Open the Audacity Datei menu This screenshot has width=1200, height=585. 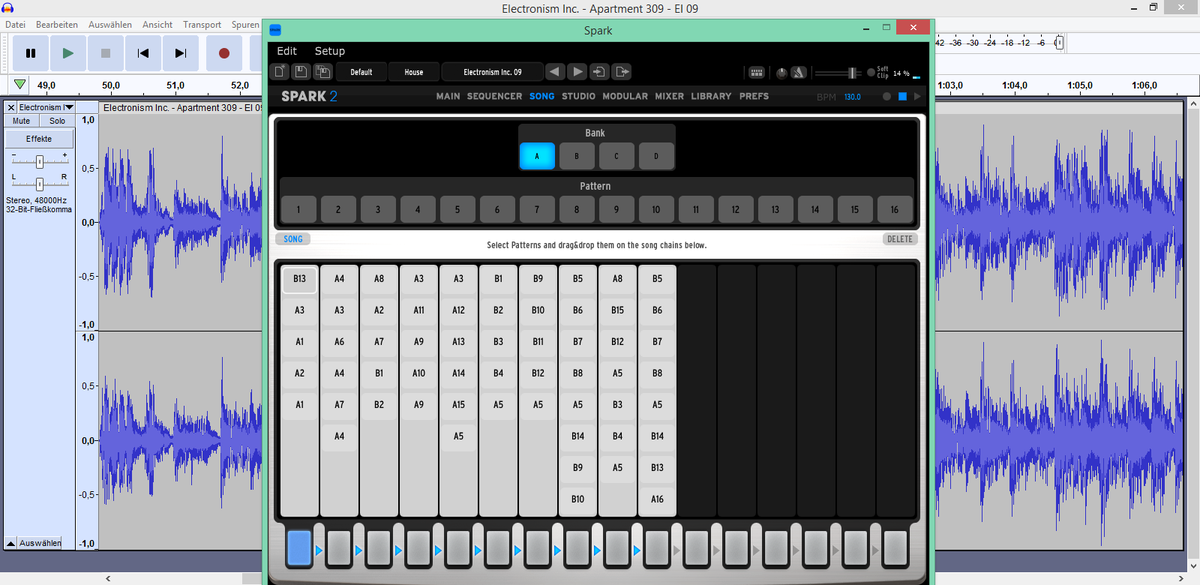tap(15, 23)
